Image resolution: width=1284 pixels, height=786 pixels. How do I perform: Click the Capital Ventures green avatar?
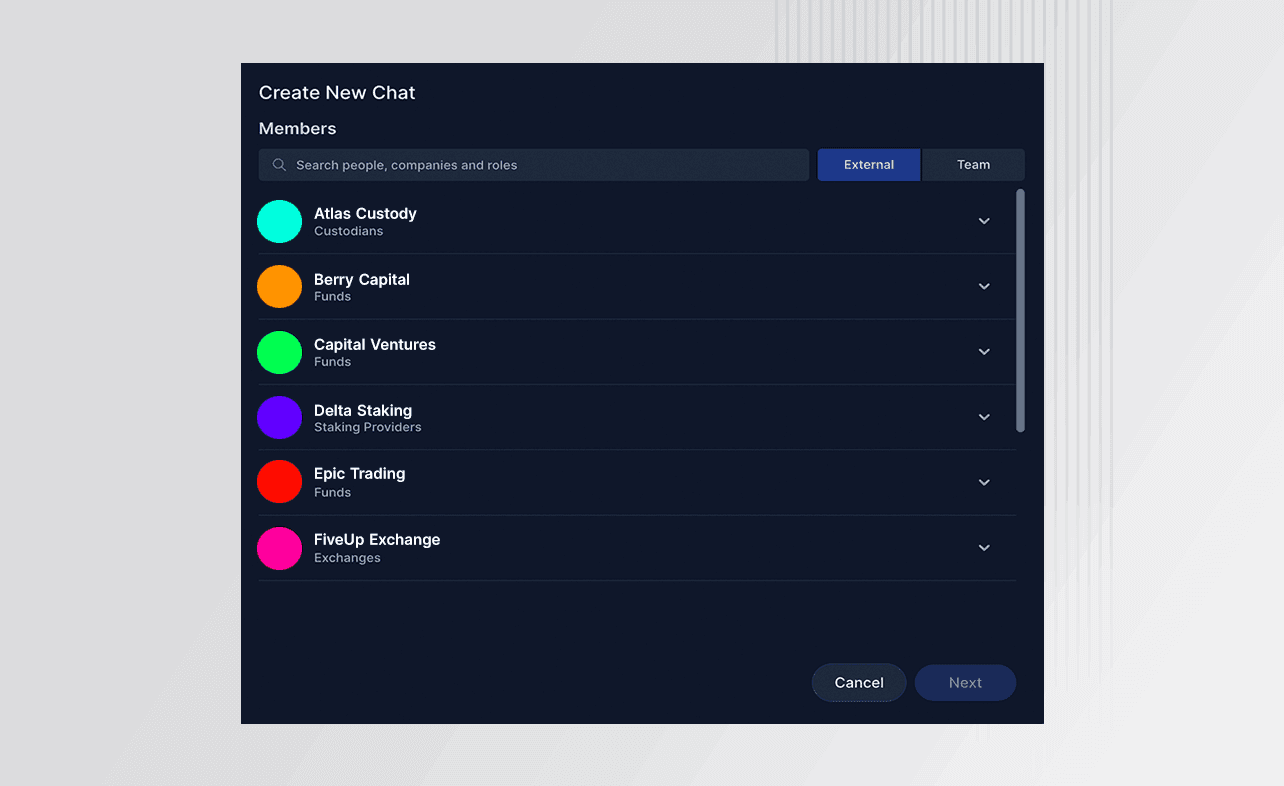click(x=279, y=352)
